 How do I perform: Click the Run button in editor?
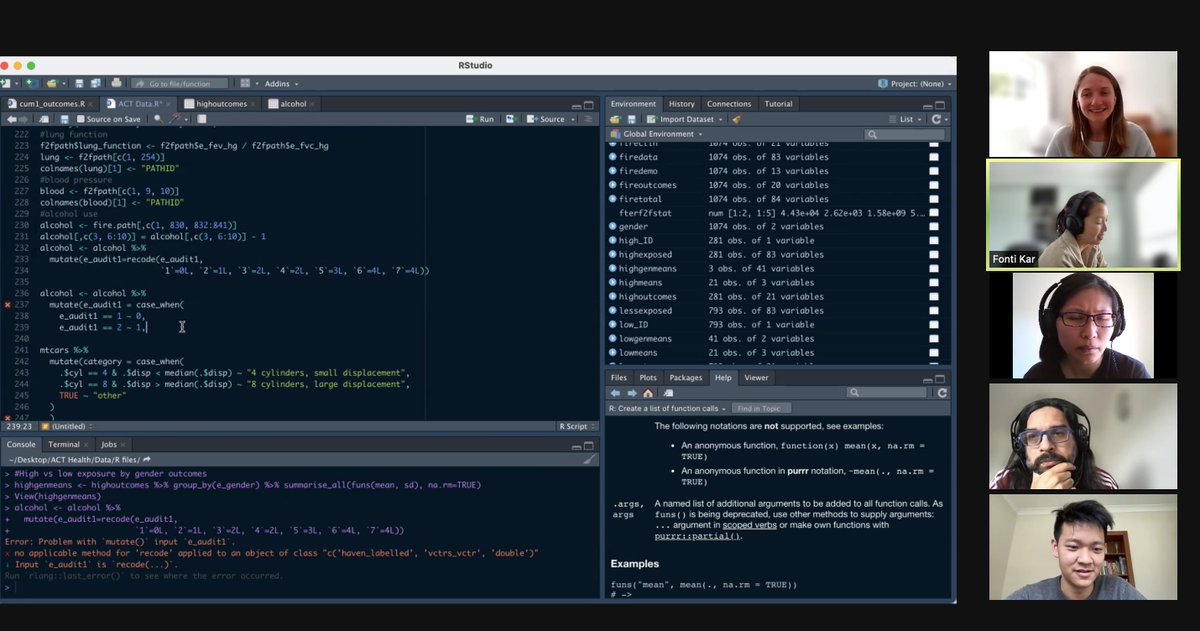point(479,119)
